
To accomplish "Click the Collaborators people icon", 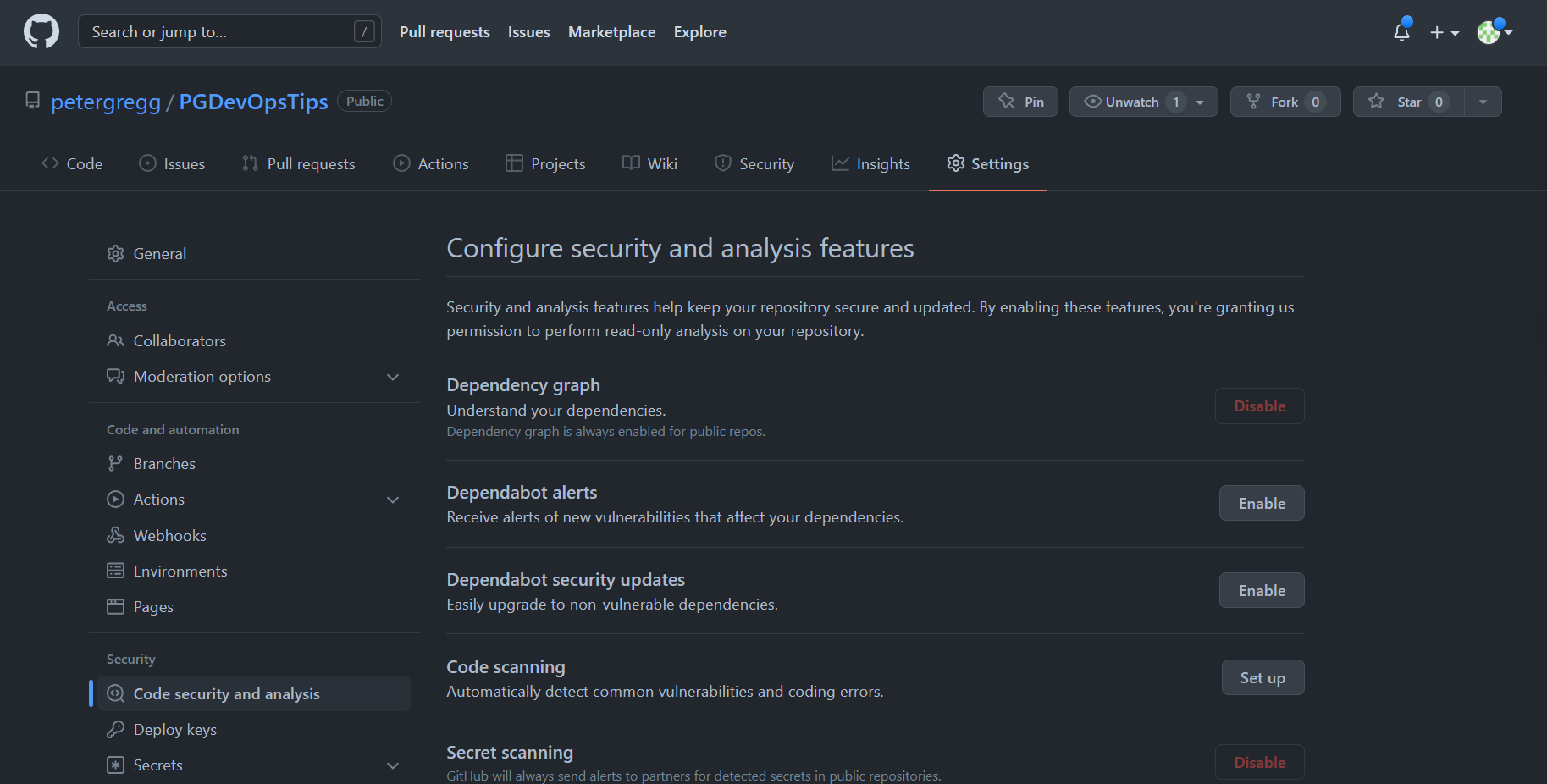I will pyautogui.click(x=115, y=340).
